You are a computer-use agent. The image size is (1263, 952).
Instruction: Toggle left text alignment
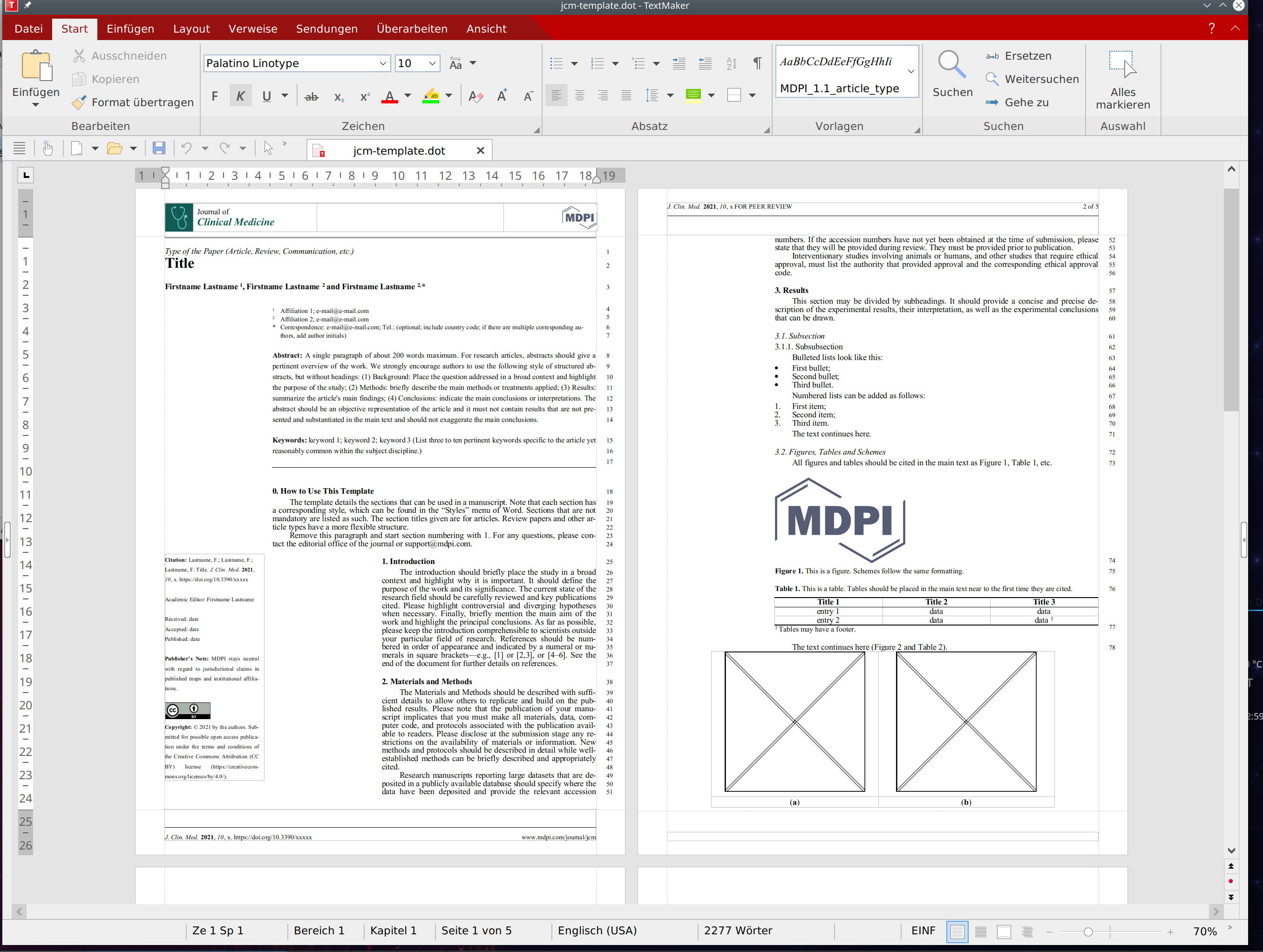click(556, 95)
